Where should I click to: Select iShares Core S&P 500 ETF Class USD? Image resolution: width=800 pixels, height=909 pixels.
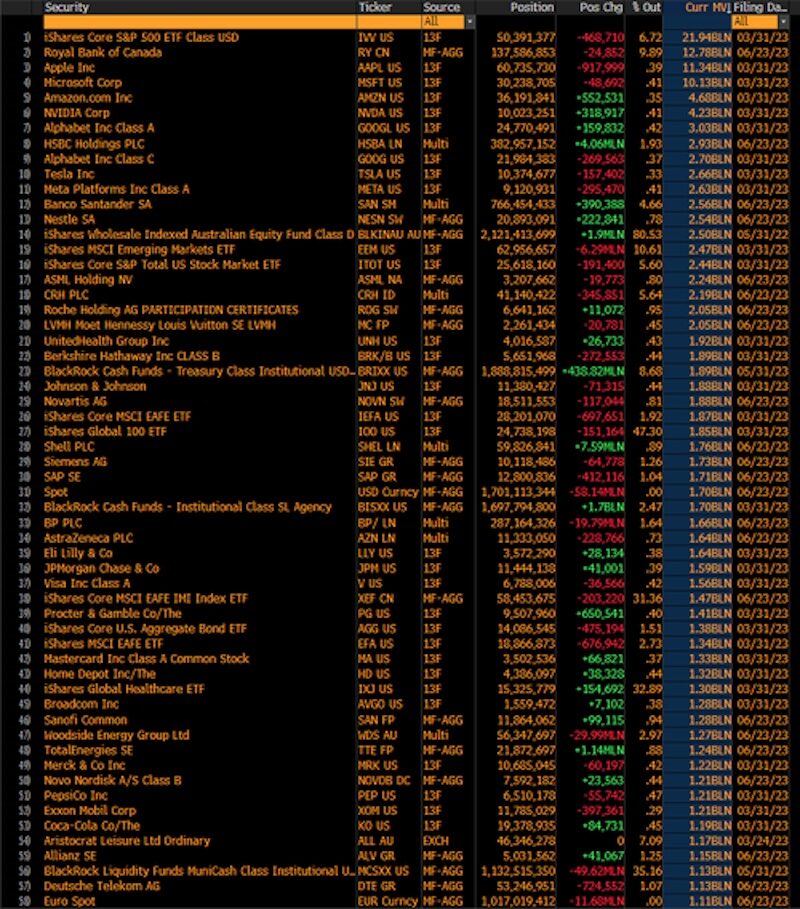click(x=141, y=37)
